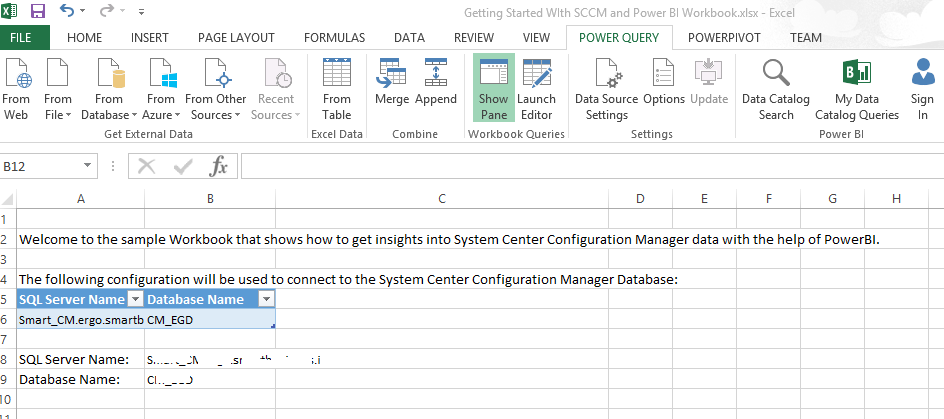Image resolution: width=944 pixels, height=419 pixels.
Task: Select the POWER QUERY tab
Action: 619,37
